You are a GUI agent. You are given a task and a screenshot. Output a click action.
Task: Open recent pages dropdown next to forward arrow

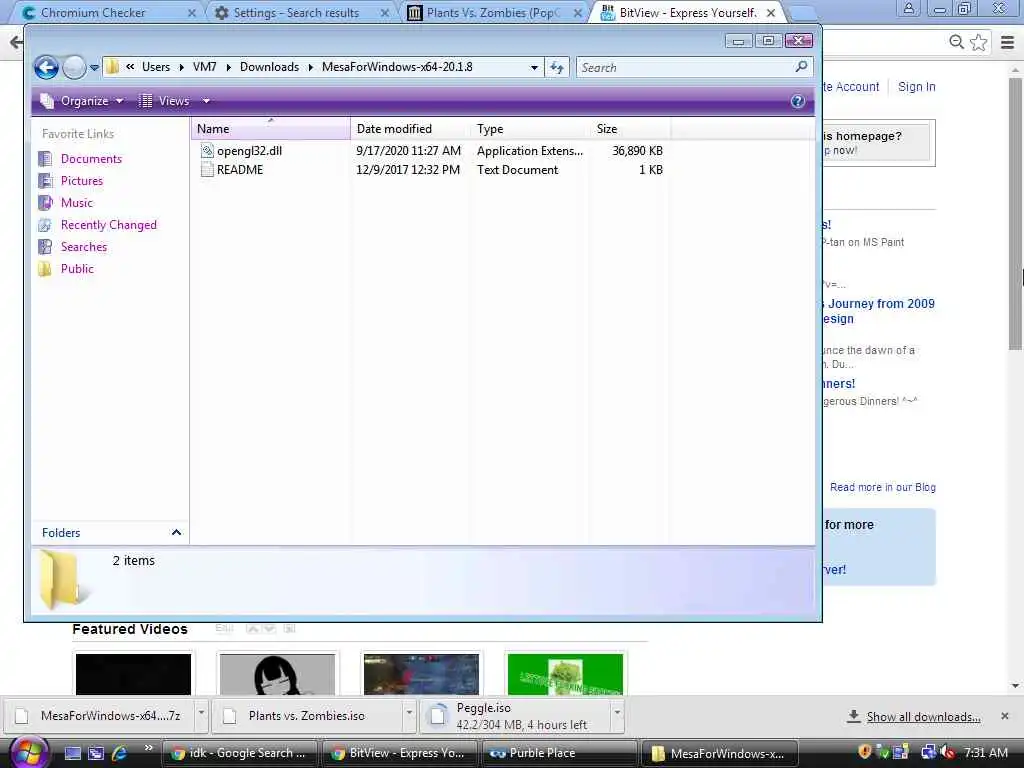[x=94, y=67]
